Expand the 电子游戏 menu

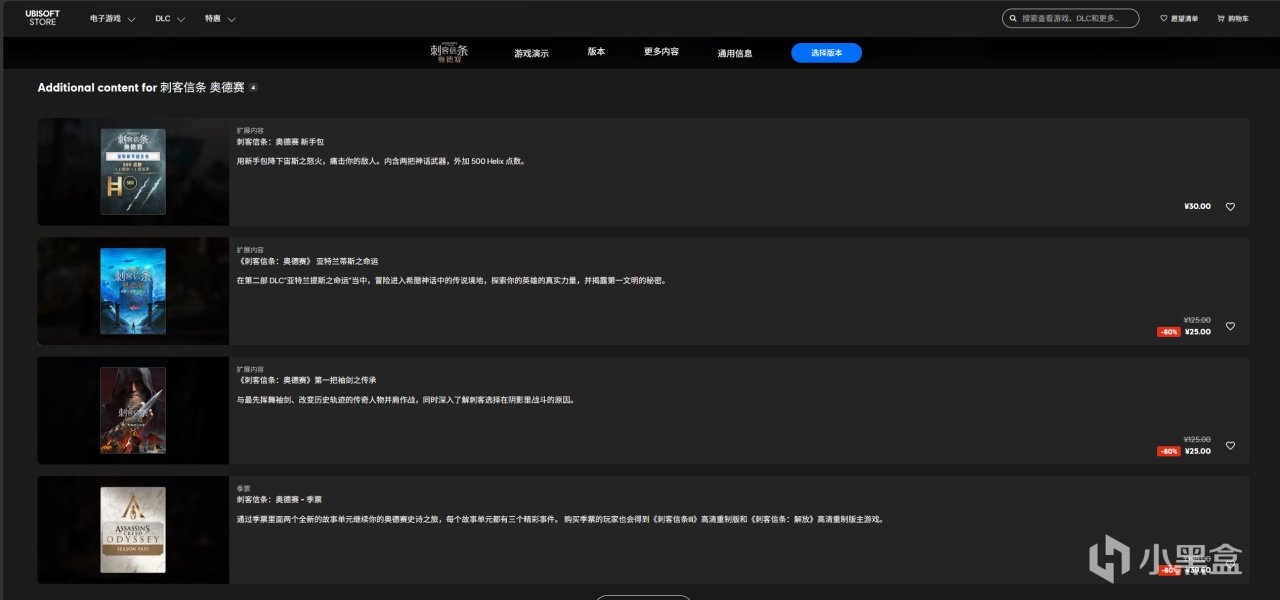113,18
